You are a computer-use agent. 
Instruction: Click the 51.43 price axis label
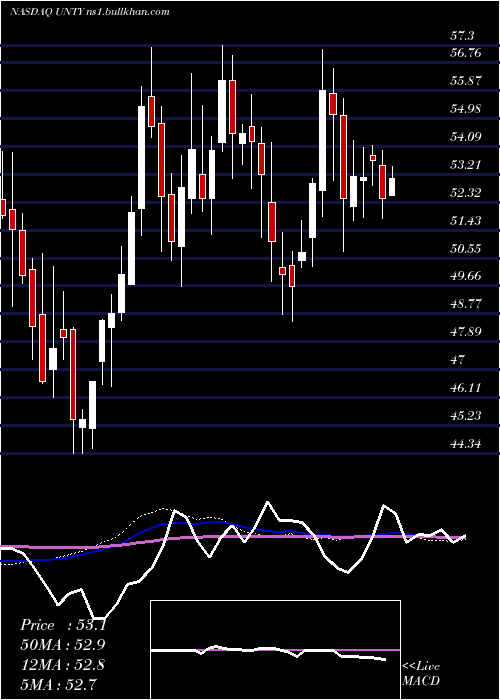coord(467,220)
